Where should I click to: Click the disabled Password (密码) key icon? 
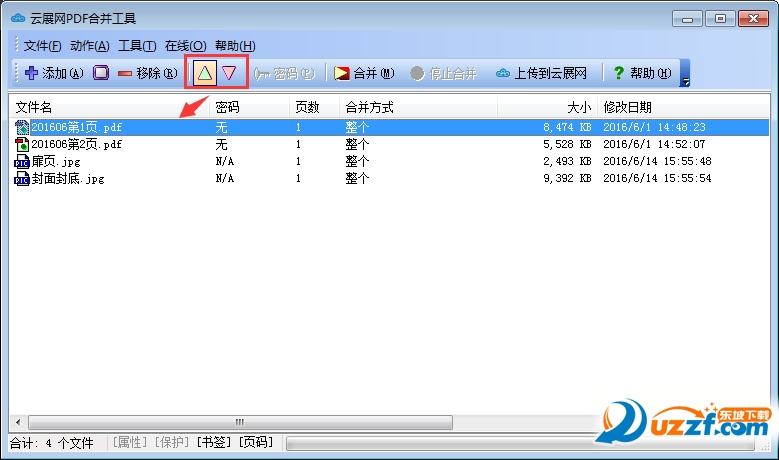[x=261, y=74]
